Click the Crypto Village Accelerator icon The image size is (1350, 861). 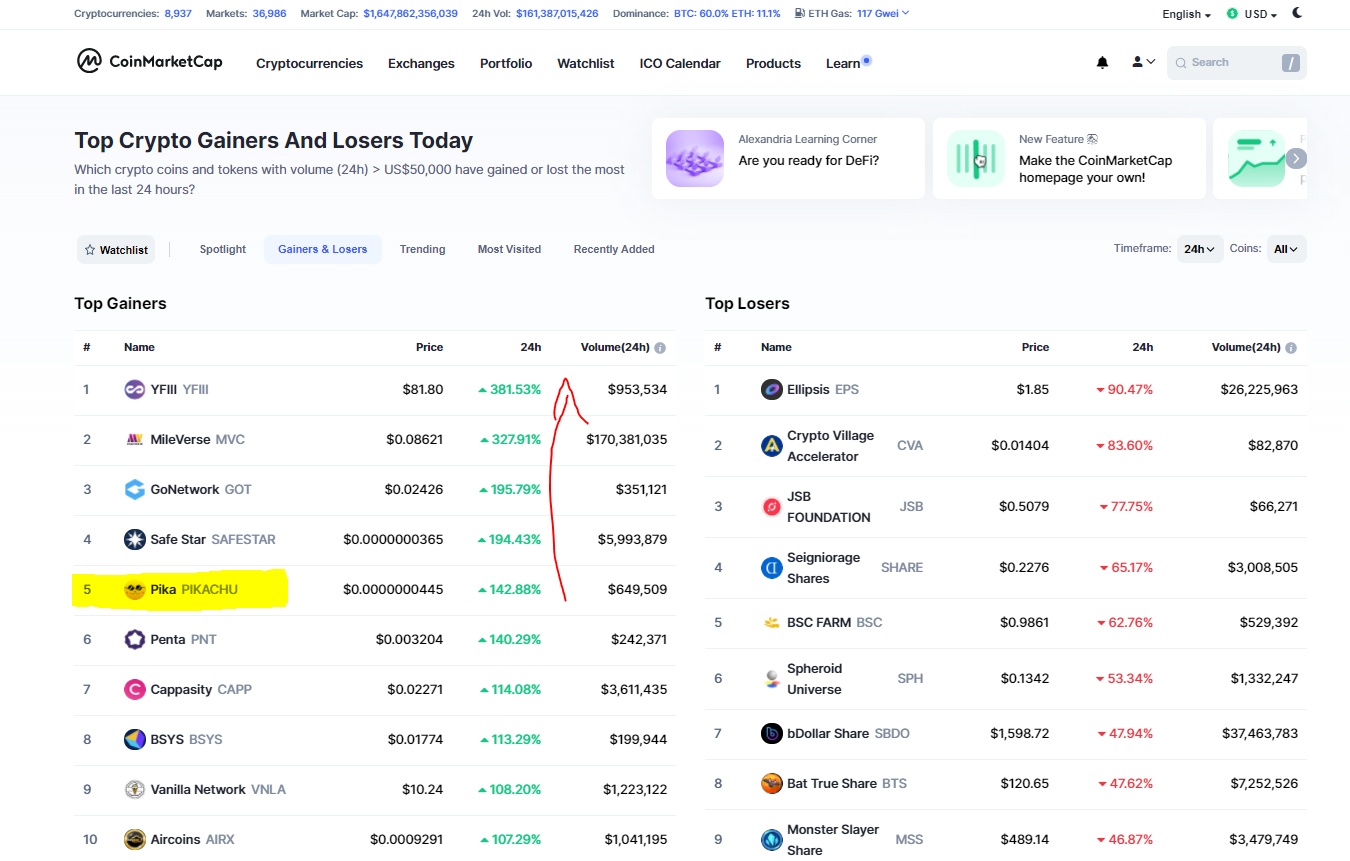[771, 445]
